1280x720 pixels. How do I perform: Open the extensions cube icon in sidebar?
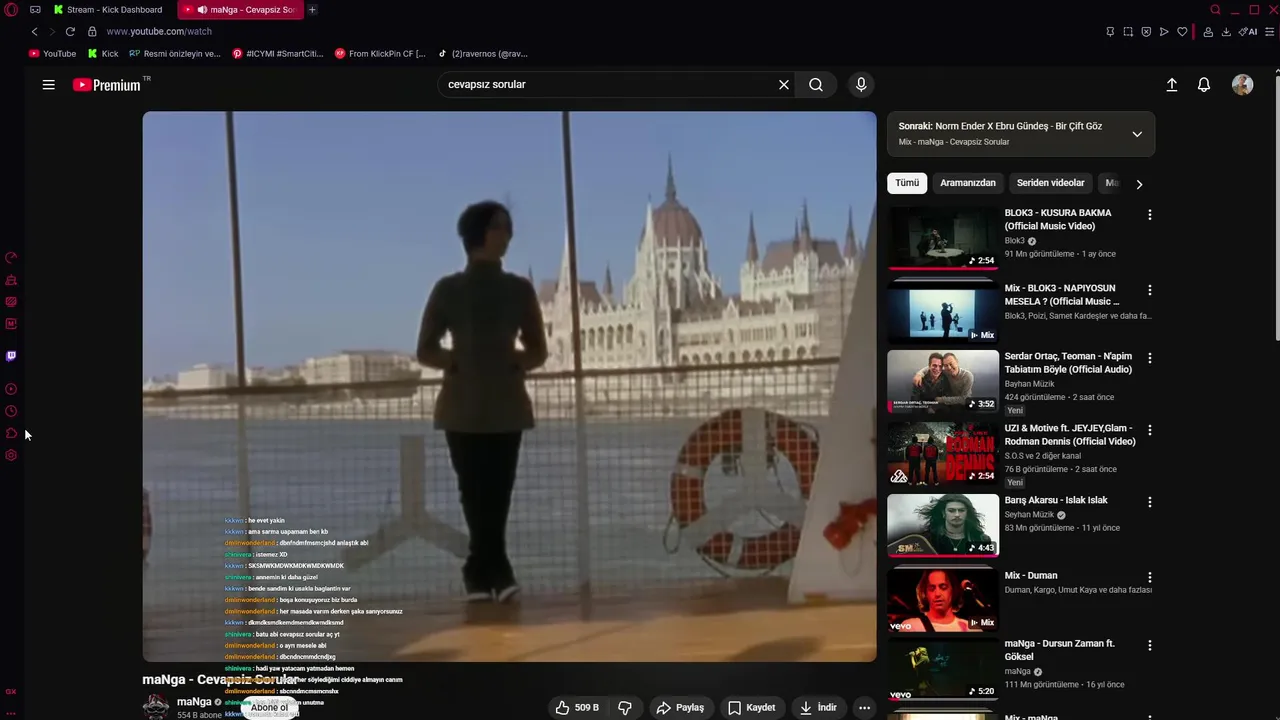(x=11, y=433)
